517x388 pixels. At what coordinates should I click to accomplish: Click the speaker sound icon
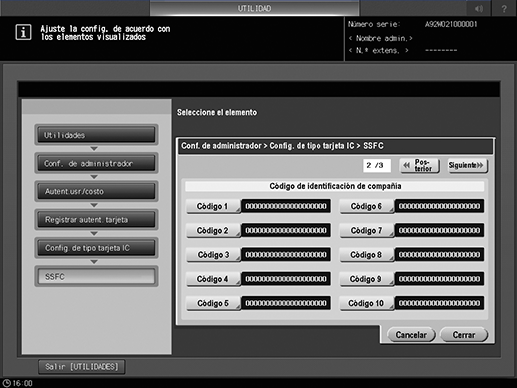[478, 8]
